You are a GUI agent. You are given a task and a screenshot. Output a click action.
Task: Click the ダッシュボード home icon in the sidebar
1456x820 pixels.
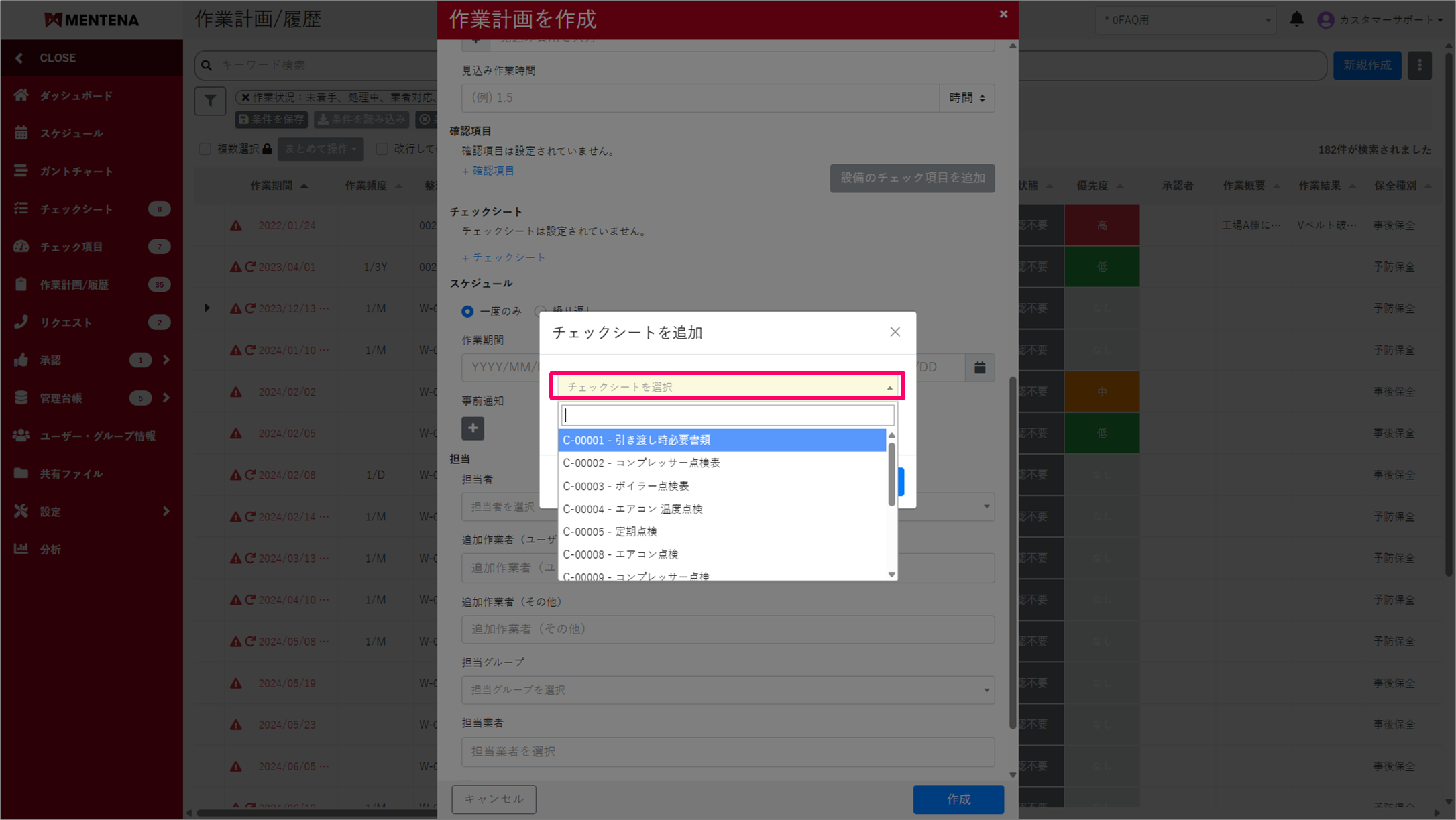tap(21, 95)
